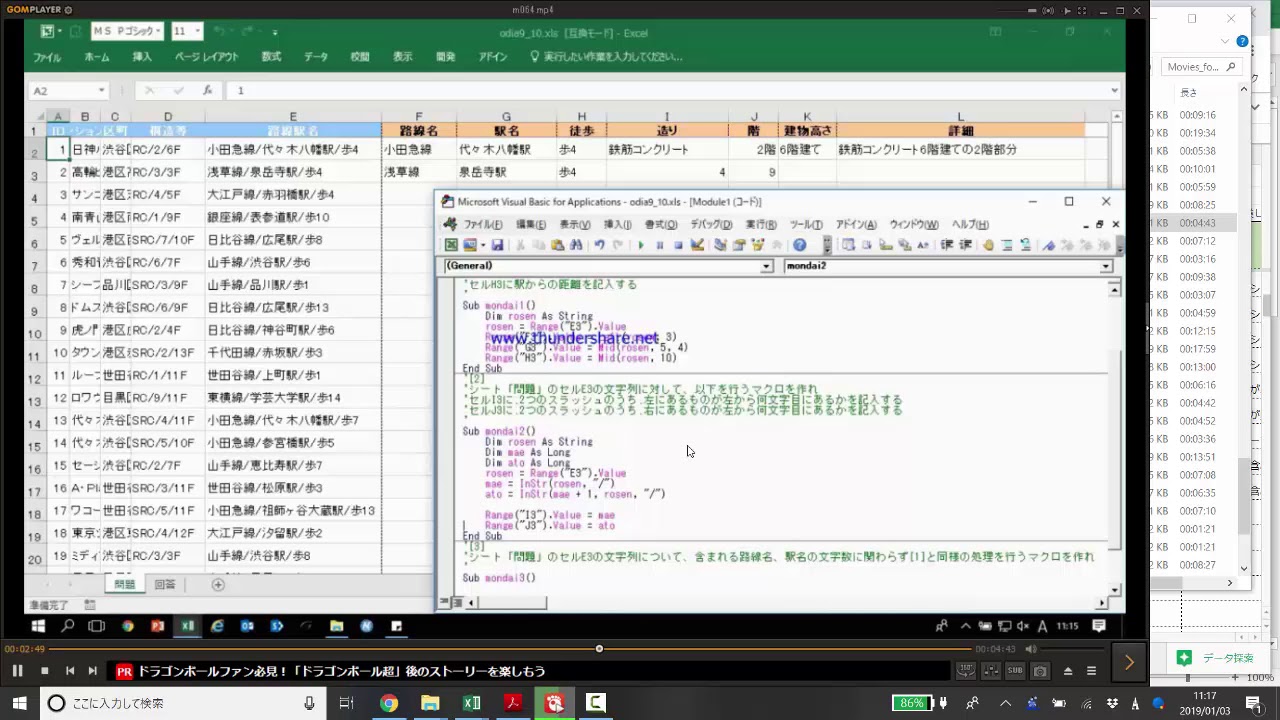1280x720 pixels.
Task: Open the デバッグ menu in VBA editor
Action: point(711,225)
